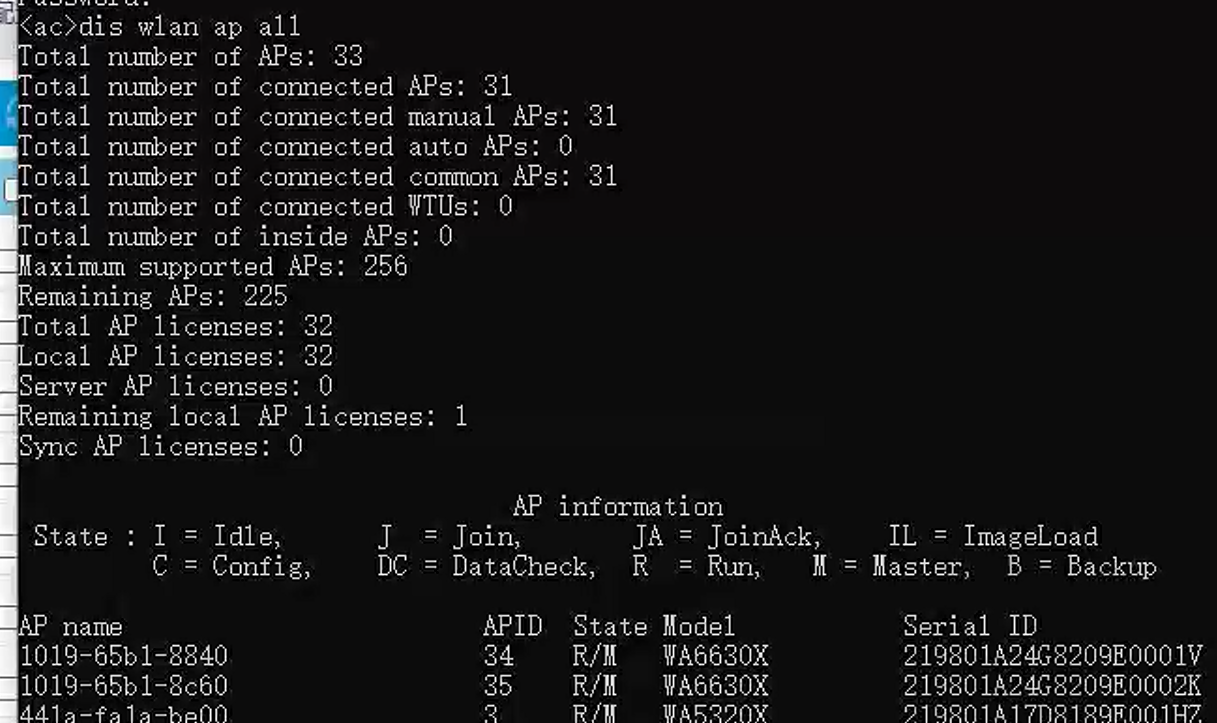Click the 'APID' column header

click(512, 627)
